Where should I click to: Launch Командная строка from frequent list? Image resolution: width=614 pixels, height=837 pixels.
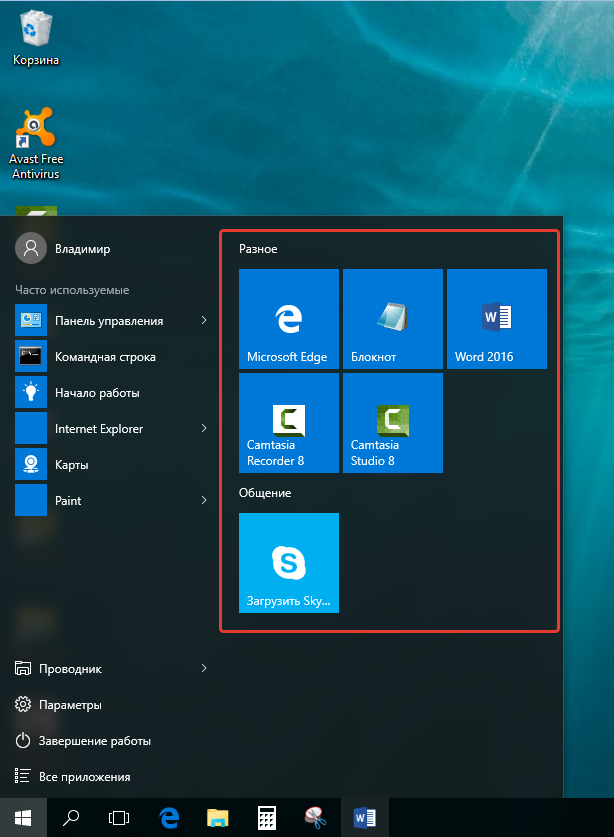point(112,356)
